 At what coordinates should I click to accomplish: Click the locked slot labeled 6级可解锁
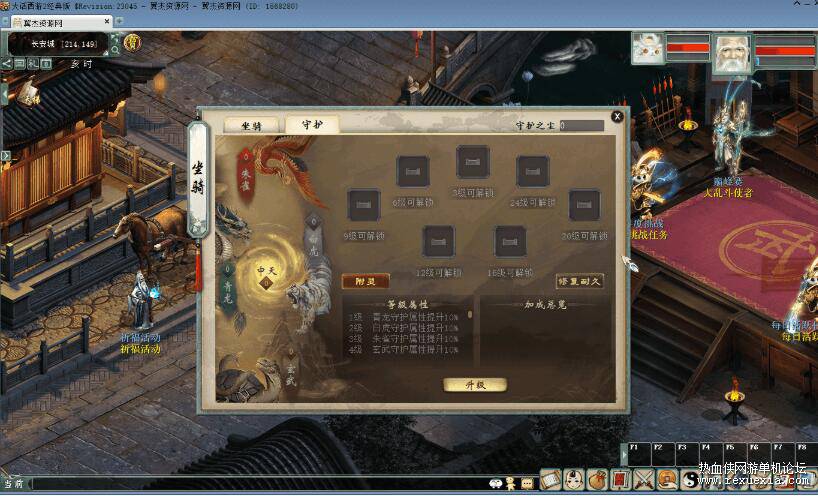pyautogui.click(x=413, y=172)
